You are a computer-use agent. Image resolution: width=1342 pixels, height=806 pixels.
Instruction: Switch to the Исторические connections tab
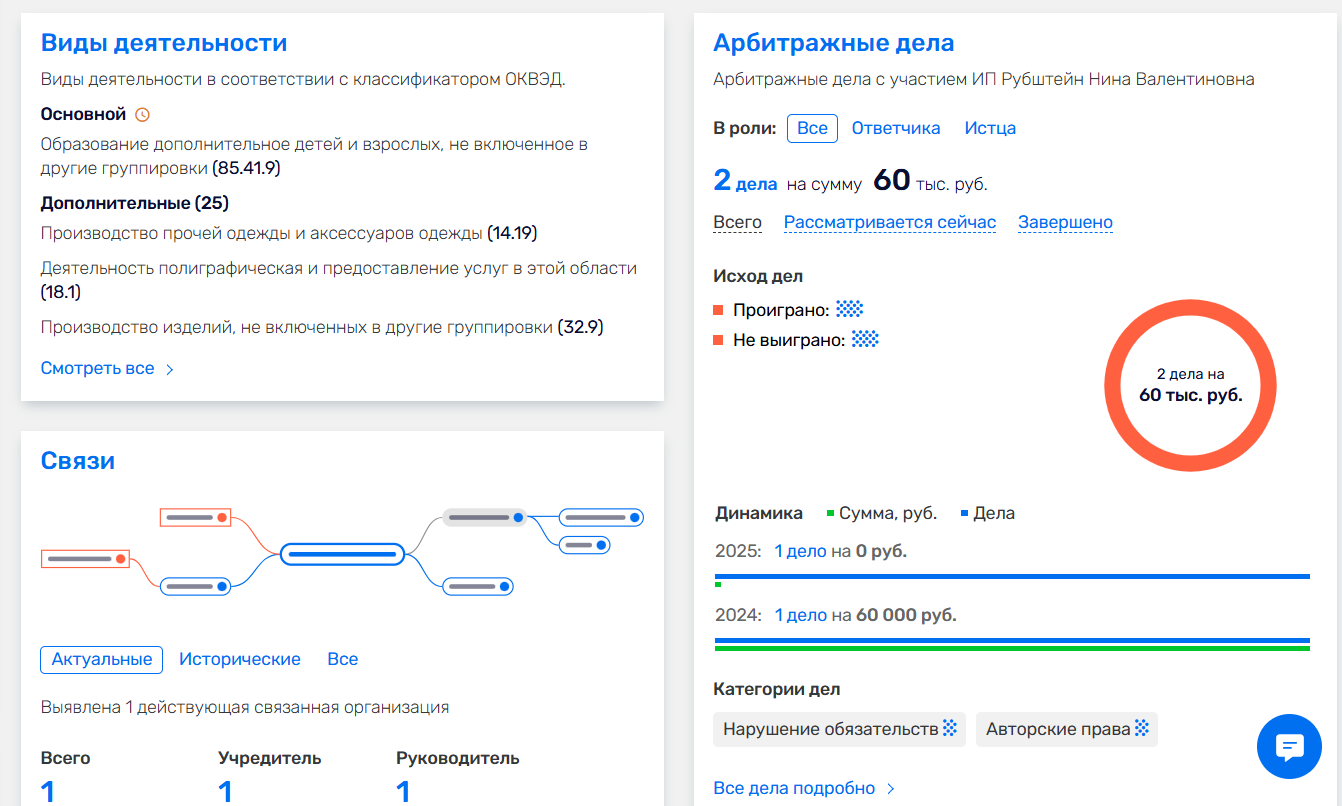(x=239, y=659)
